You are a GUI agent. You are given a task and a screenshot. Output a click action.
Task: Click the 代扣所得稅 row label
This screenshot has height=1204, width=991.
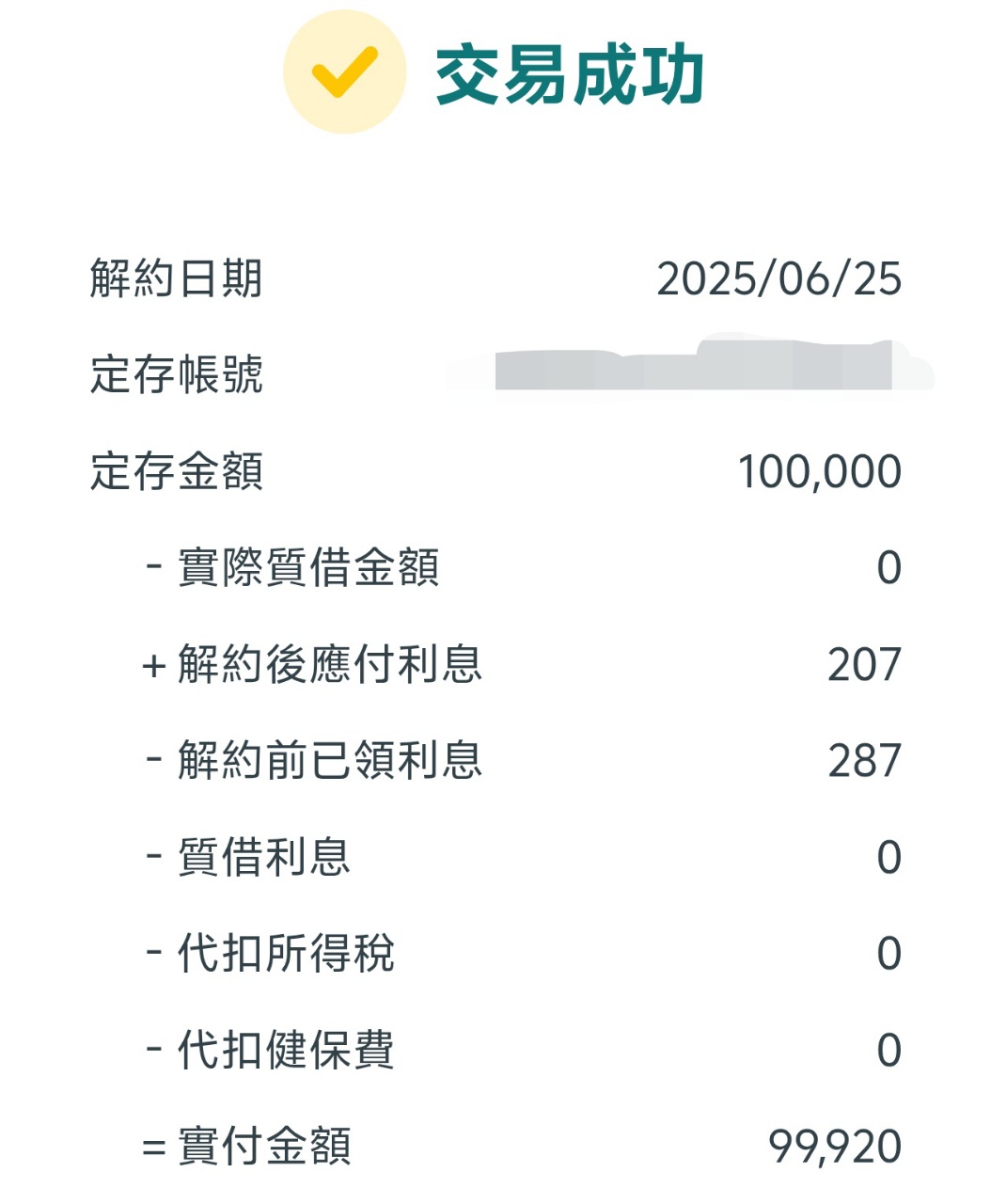[x=270, y=953]
